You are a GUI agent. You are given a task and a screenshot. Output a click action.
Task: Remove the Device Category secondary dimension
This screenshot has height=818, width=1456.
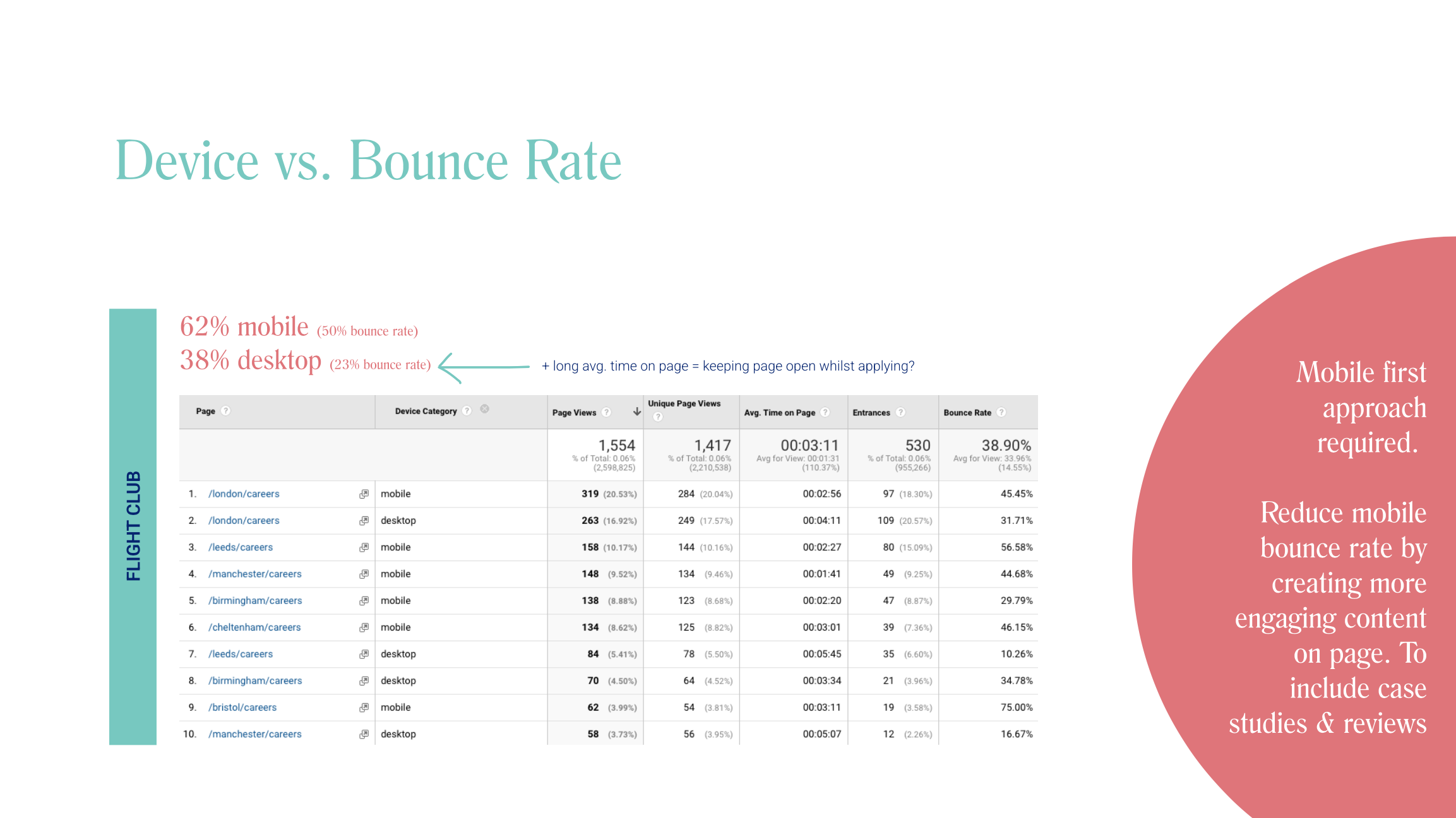(484, 409)
